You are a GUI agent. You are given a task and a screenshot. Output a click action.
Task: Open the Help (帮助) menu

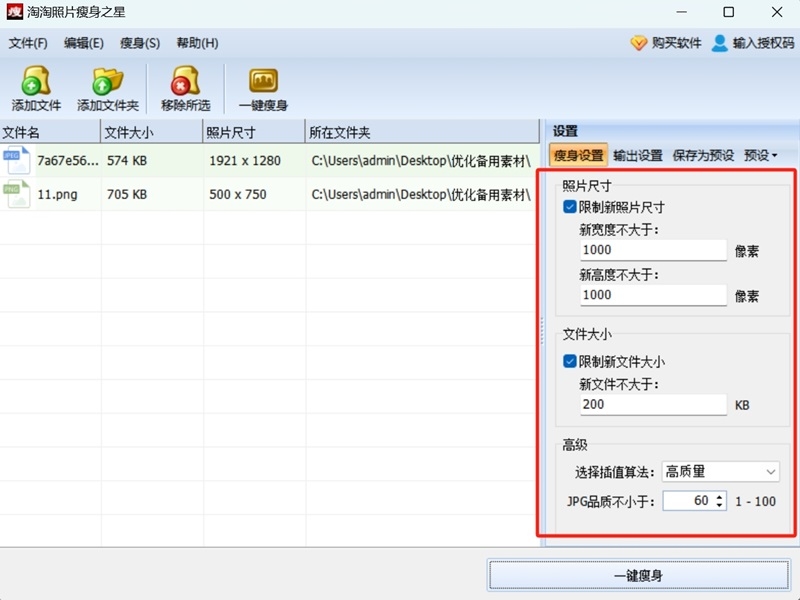(x=197, y=43)
